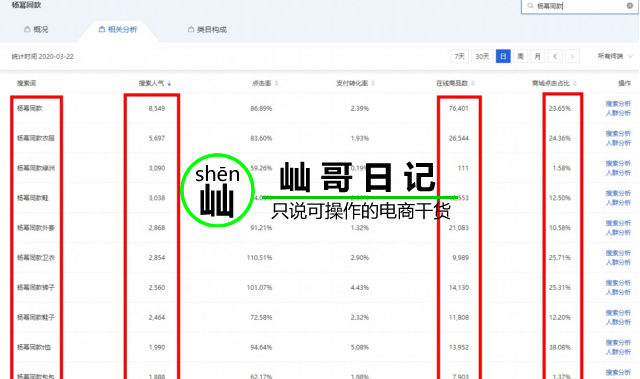Image resolution: width=640 pixels, height=379 pixels.
Task: Go to previous date with left arrow
Action: pos(555,56)
